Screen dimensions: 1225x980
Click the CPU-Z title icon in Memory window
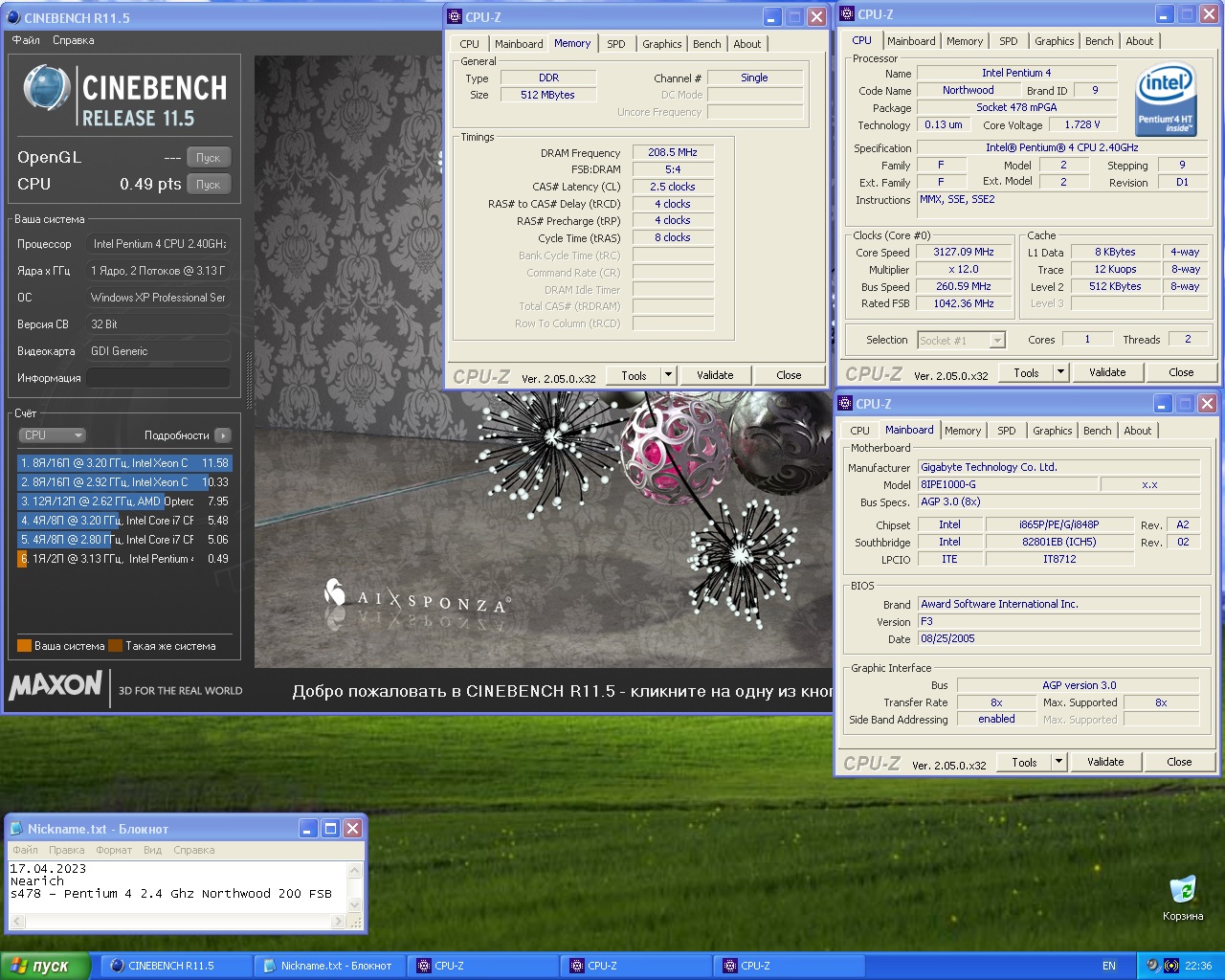(455, 16)
